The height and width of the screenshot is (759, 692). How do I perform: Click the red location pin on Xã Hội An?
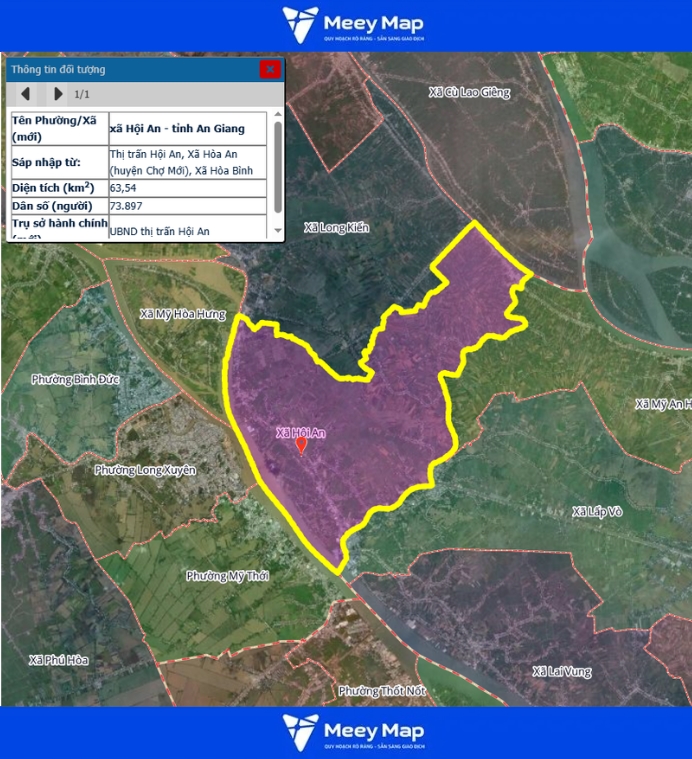click(301, 444)
